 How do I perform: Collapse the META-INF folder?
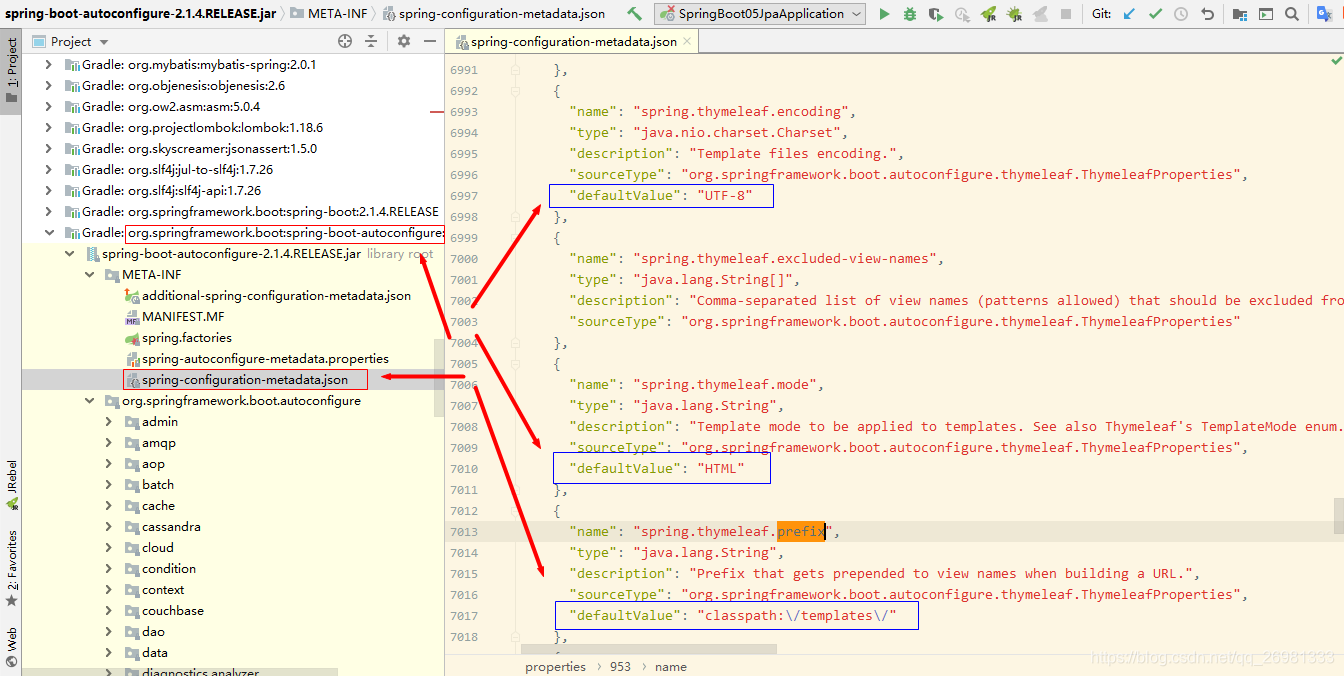click(x=89, y=275)
